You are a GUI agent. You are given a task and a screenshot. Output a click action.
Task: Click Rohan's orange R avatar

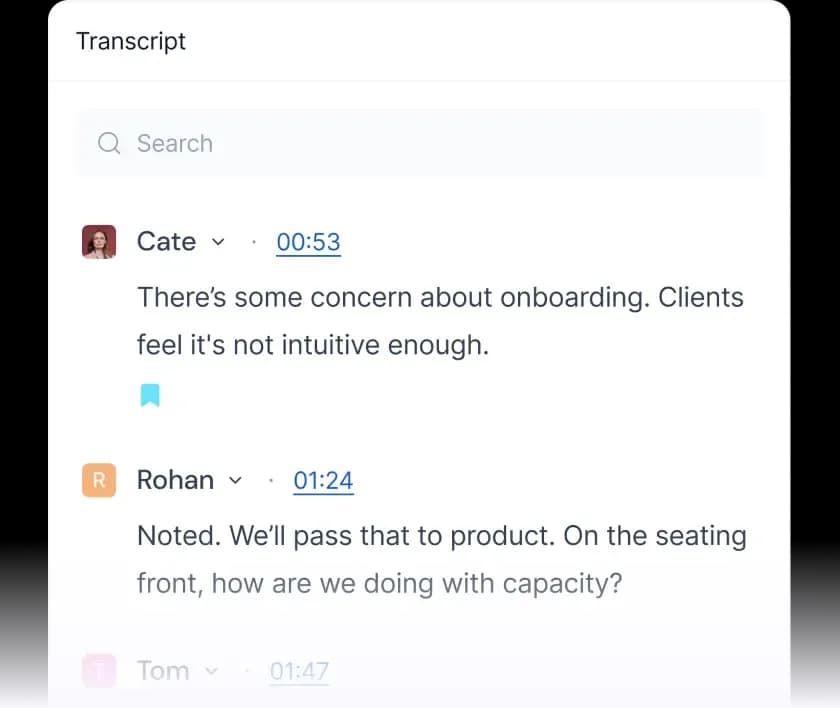coord(99,480)
